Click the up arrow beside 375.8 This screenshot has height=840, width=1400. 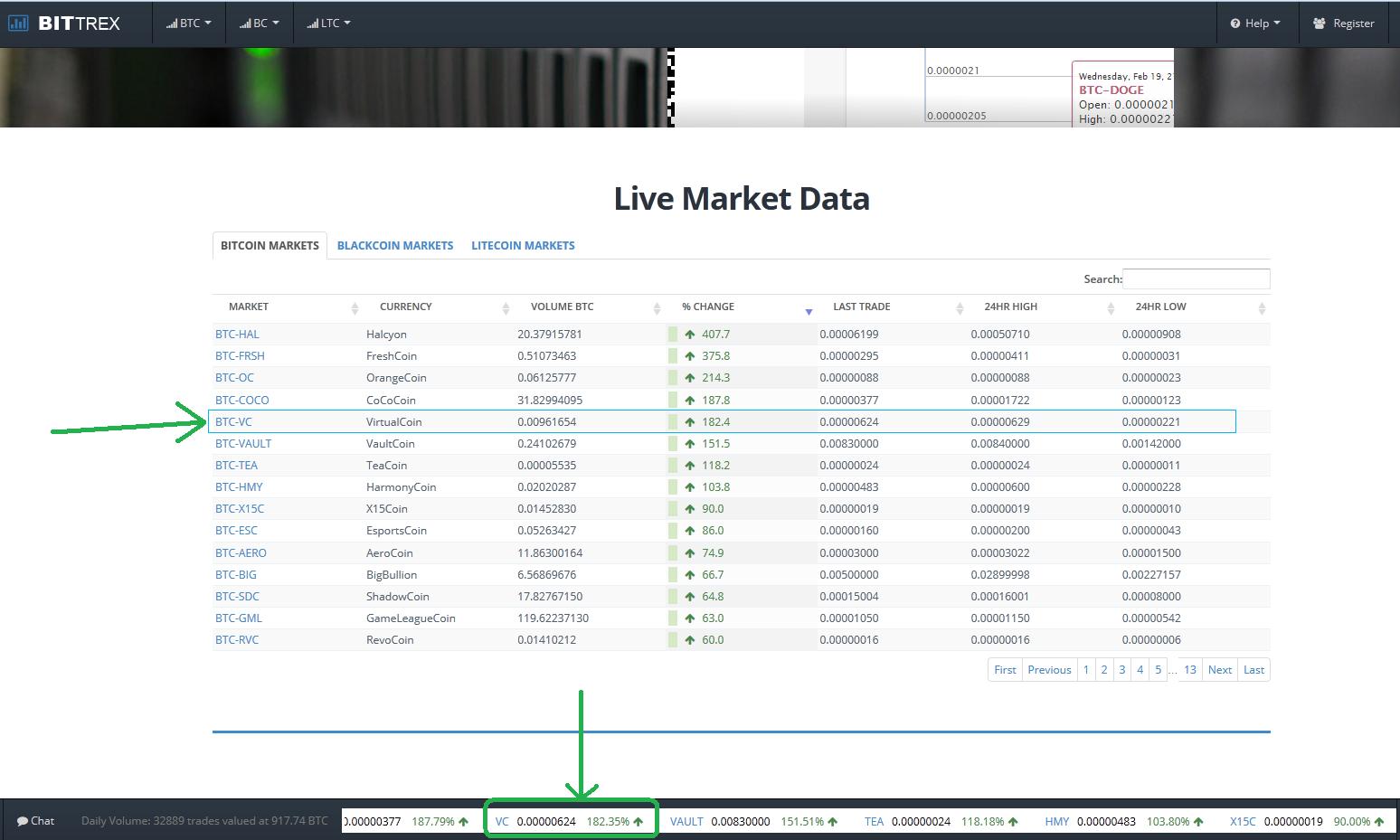pyautogui.click(x=690, y=355)
